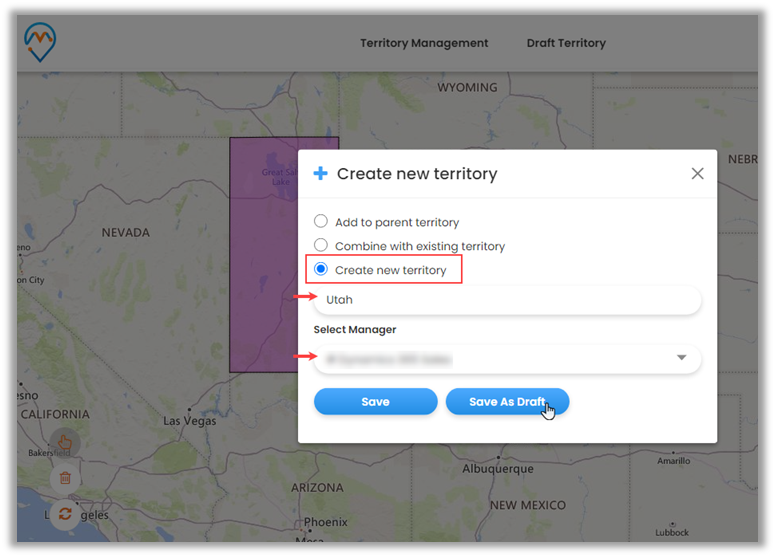Choose Combine with existing territory radio

321,246
